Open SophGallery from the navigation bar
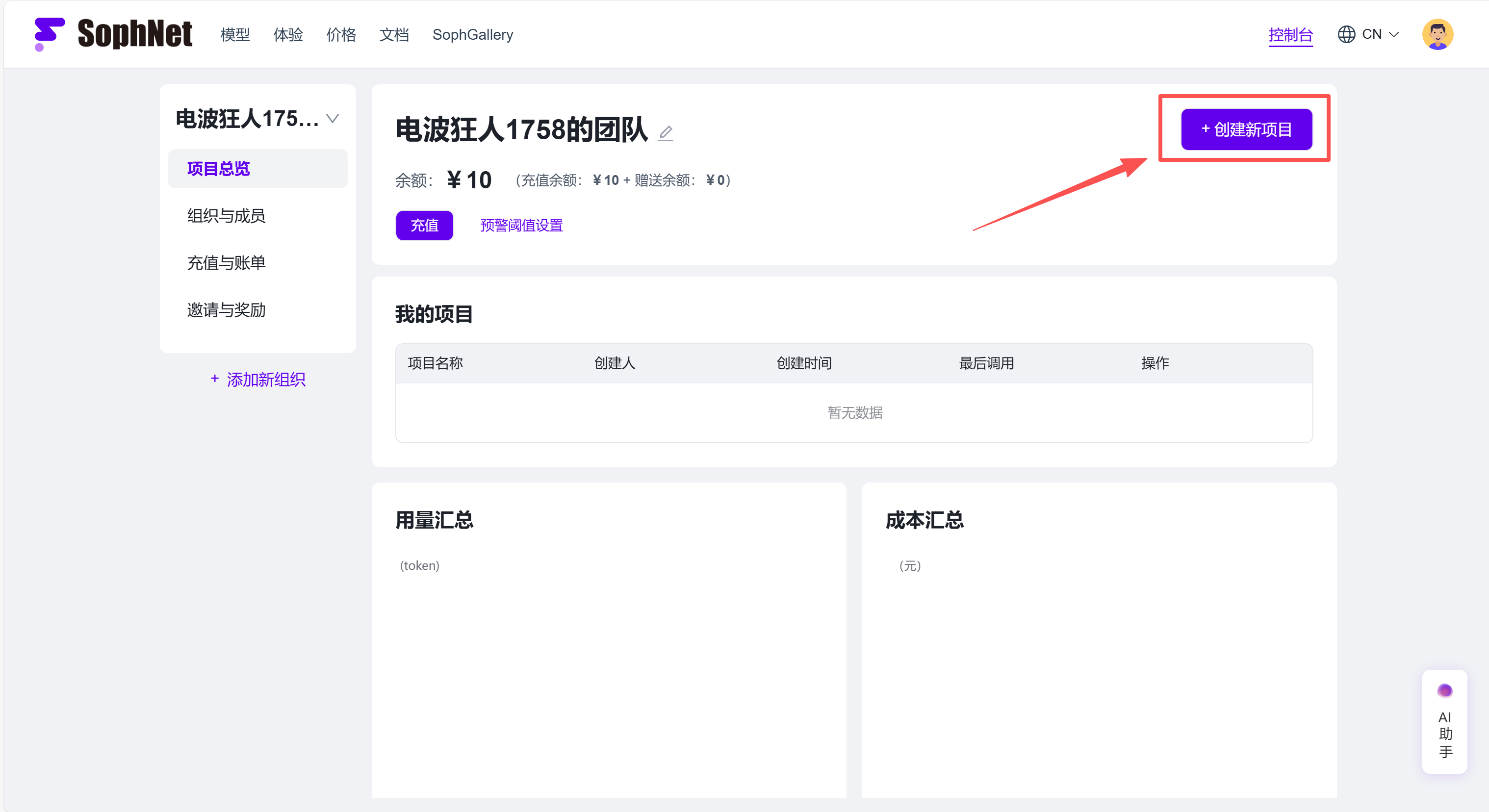1489x812 pixels. [472, 35]
